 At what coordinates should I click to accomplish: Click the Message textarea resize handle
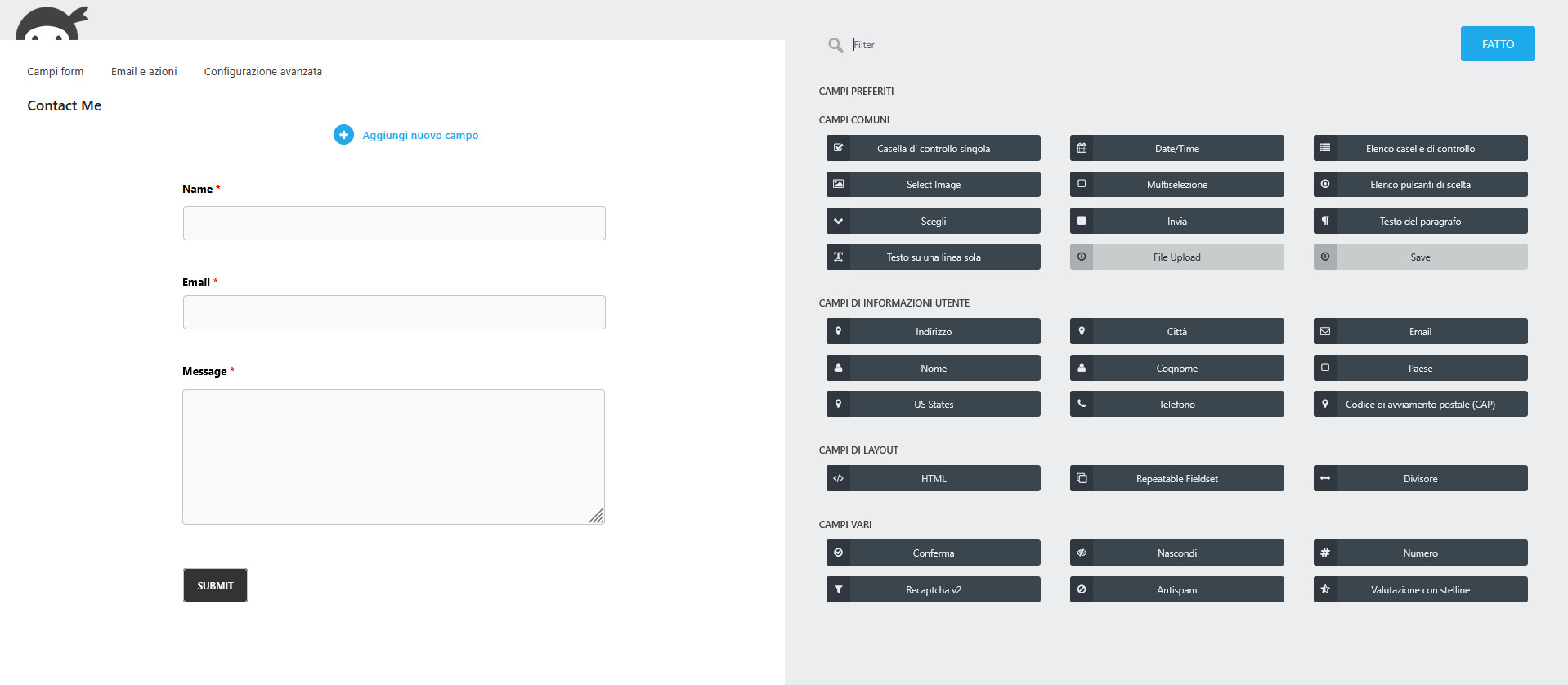pyautogui.click(x=597, y=517)
